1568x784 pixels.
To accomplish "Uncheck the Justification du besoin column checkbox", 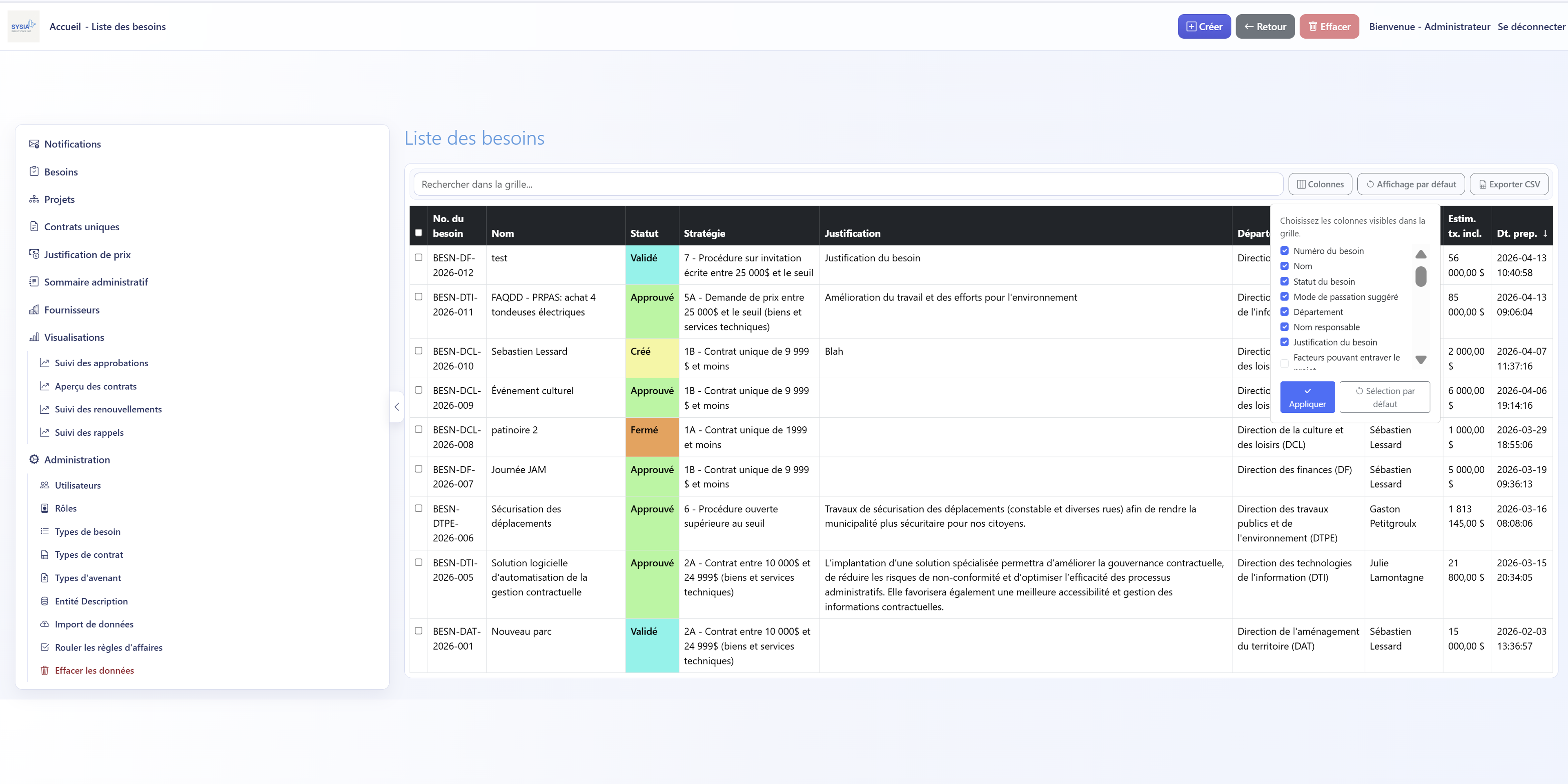I will pos(1284,342).
